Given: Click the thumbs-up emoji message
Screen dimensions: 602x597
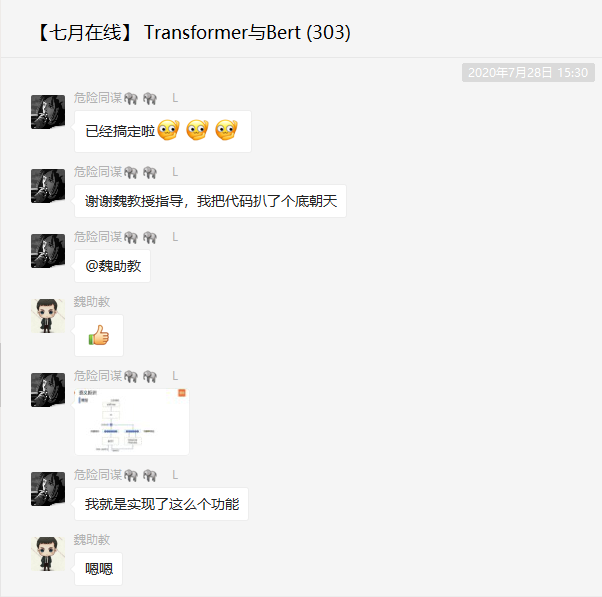Looking at the screenshot, I should [99, 336].
